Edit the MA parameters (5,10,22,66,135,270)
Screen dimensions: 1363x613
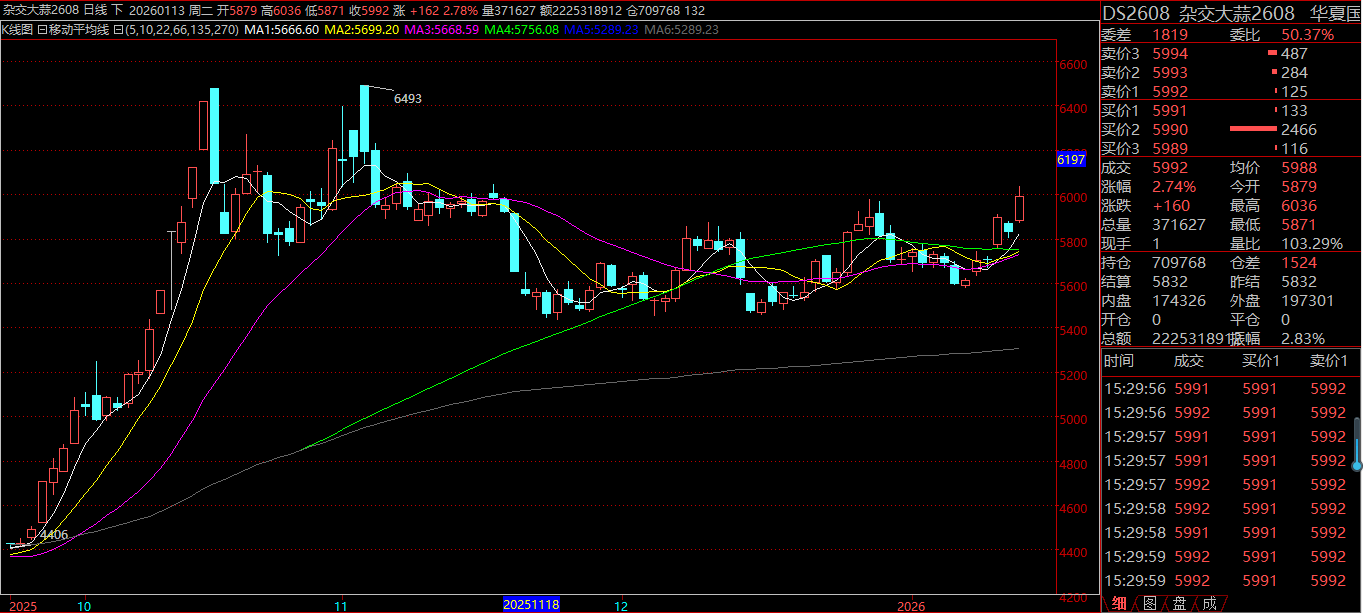pos(182,30)
